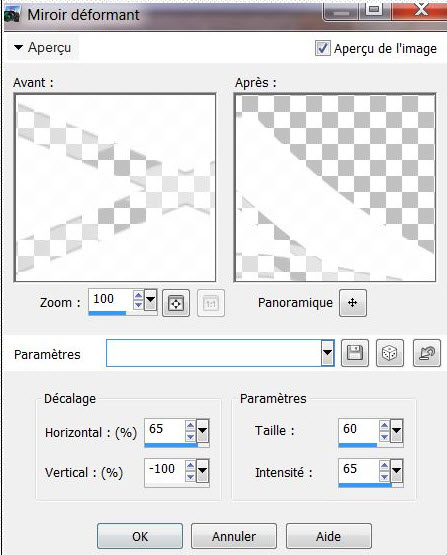
Task: Open the Zoom value dropdown arrow
Action: click(x=151, y=300)
